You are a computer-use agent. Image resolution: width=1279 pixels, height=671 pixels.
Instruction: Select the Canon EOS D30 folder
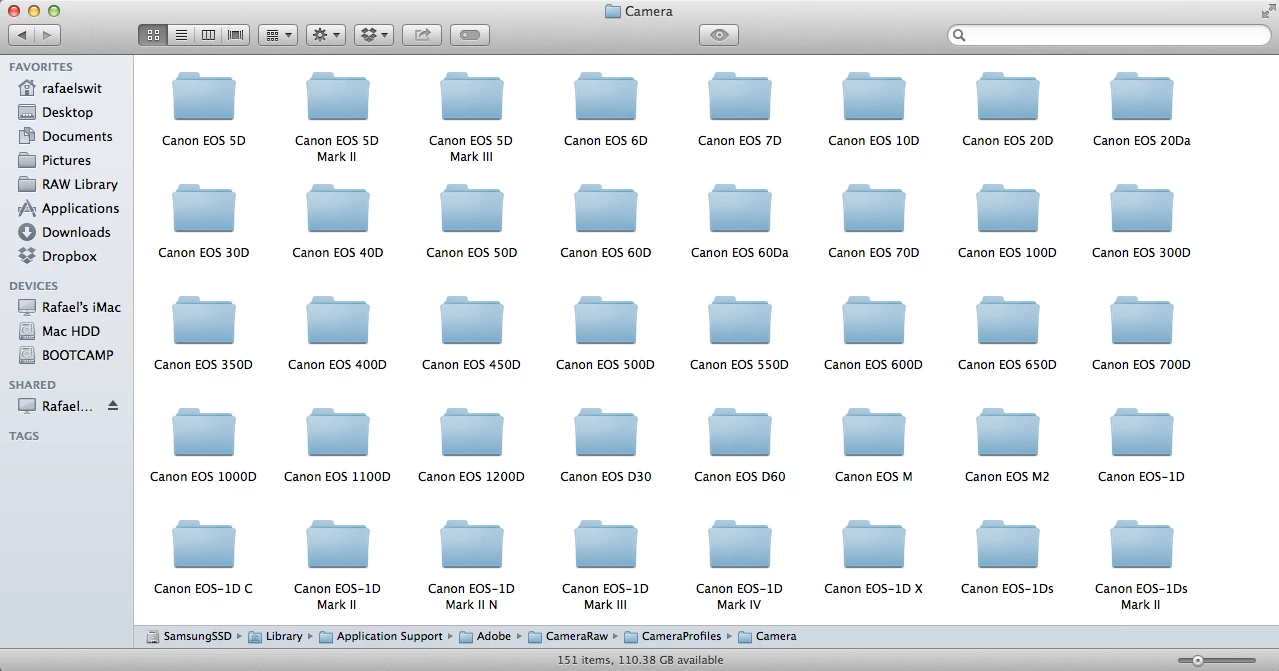pos(605,433)
